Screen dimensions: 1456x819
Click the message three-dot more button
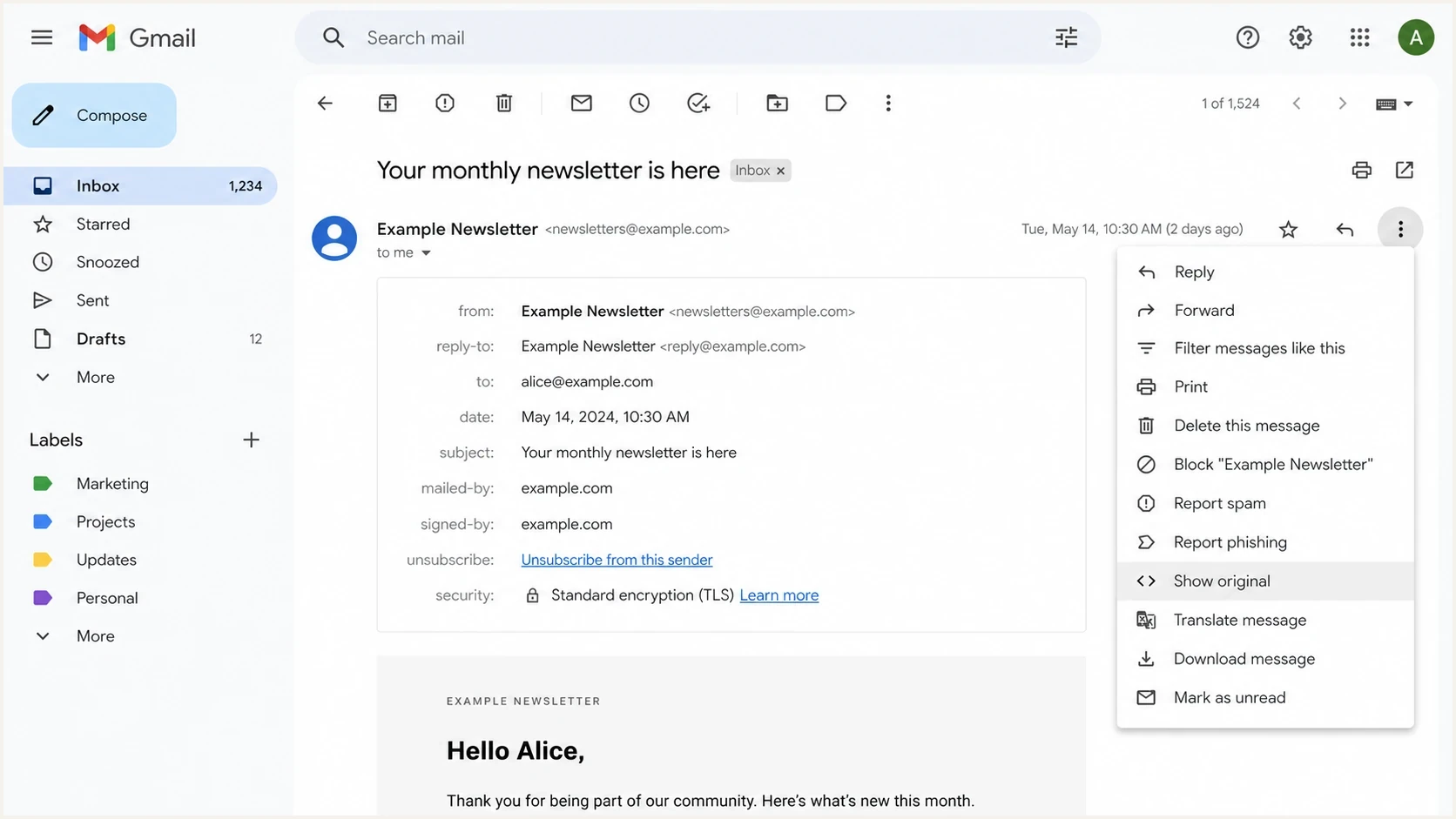1400,229
